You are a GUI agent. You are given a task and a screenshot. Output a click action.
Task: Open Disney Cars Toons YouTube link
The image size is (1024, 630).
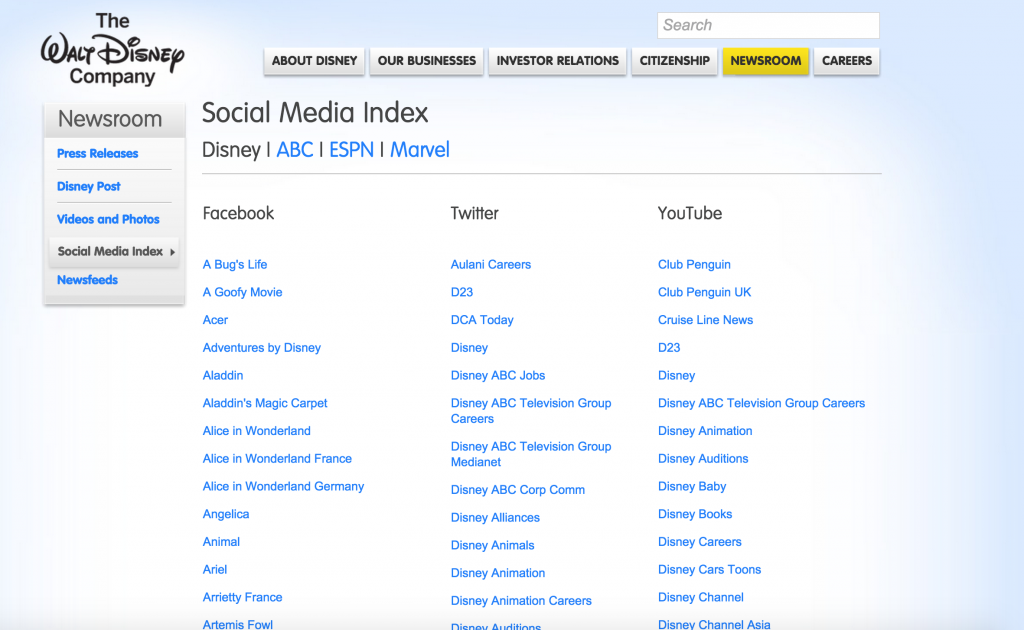pos(709,570)
